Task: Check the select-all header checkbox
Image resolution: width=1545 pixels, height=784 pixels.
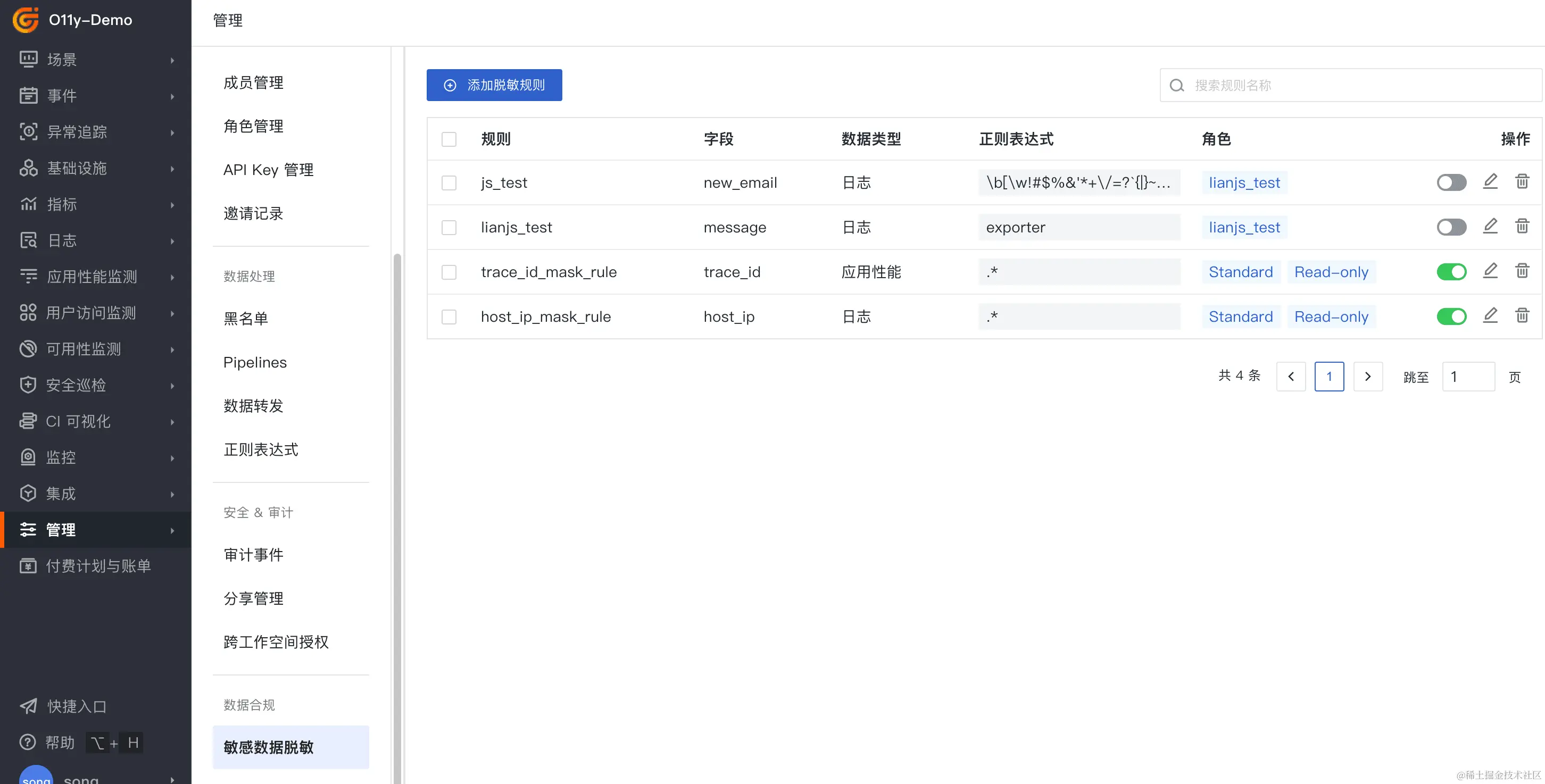Action: coord(448,139)
